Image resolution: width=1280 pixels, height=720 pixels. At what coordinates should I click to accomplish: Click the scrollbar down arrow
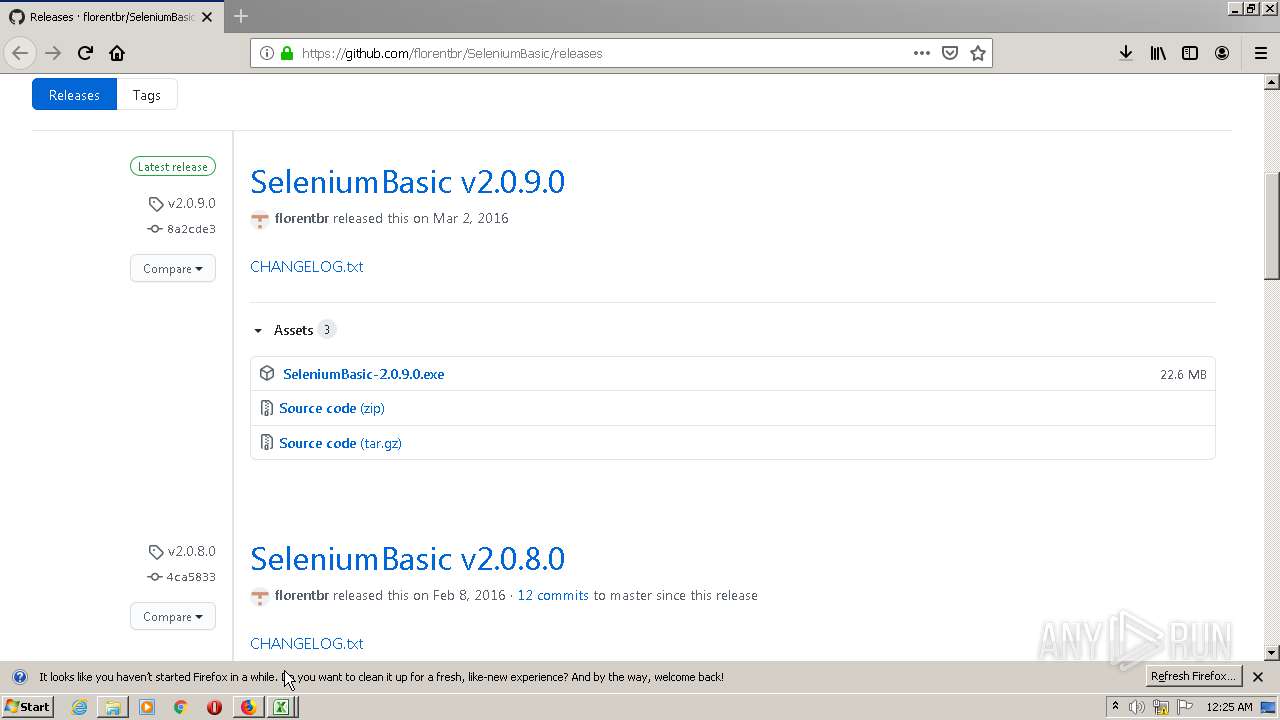[1272, 653]
